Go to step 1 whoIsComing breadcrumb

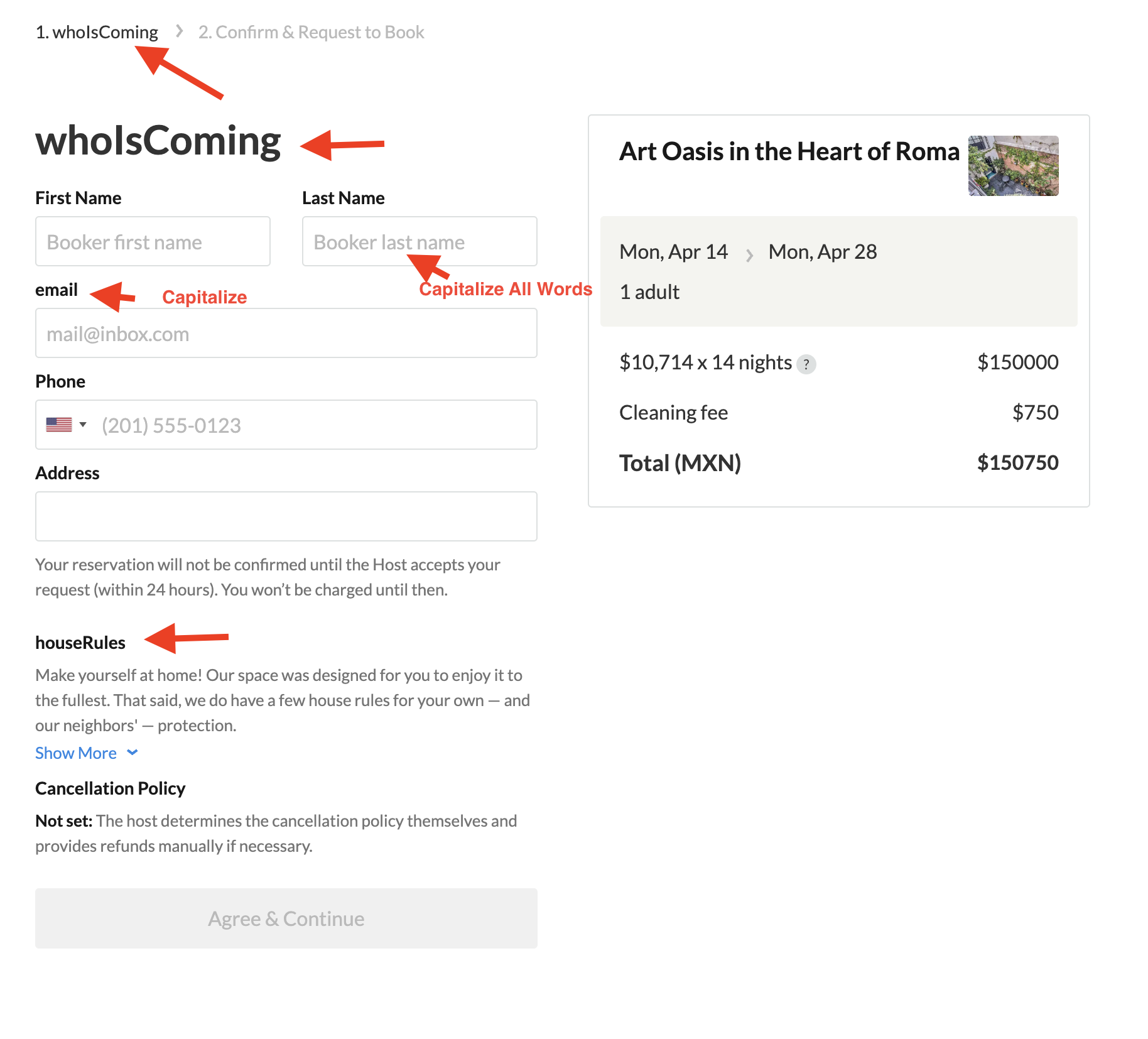pos(97,32)
